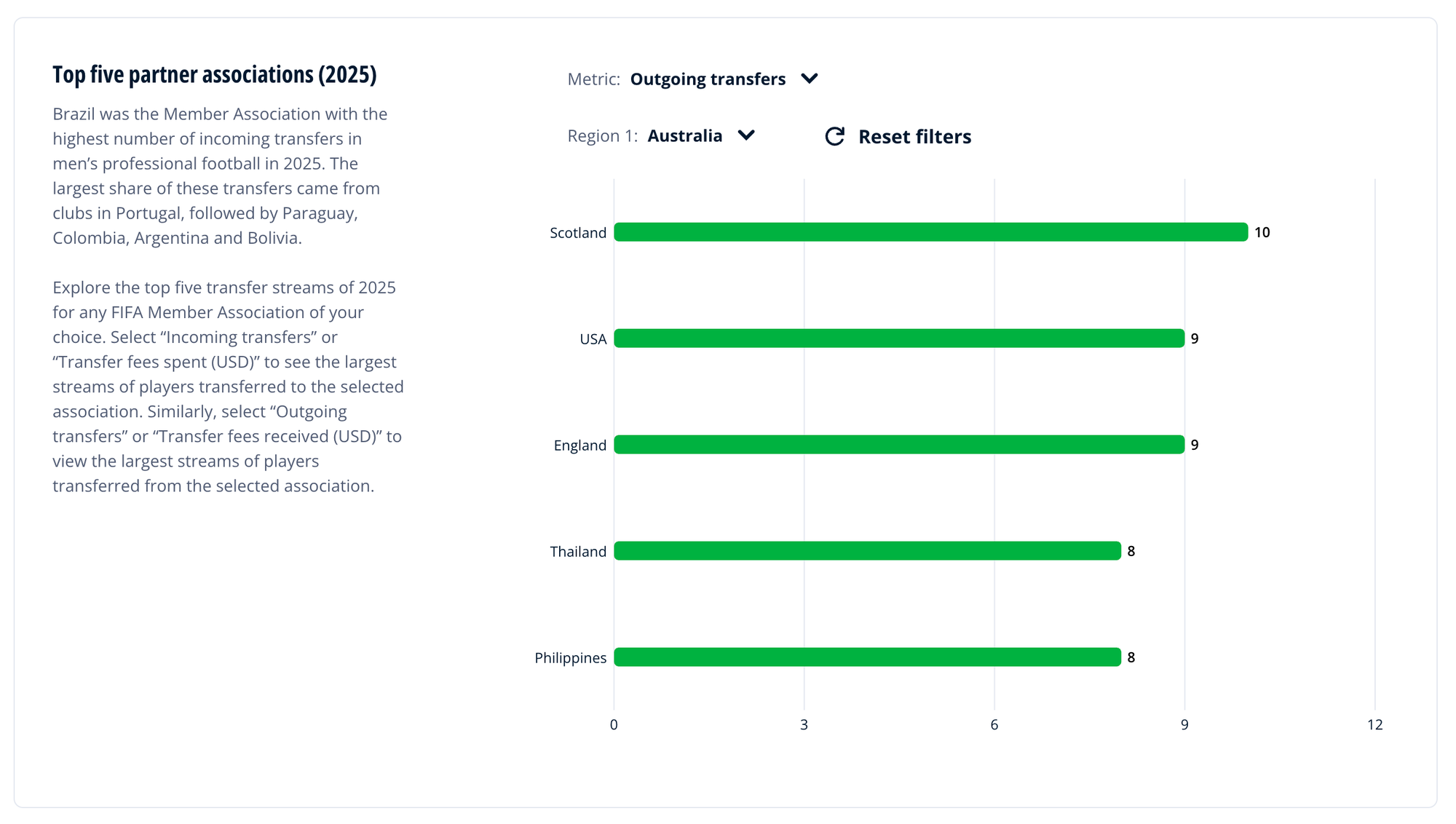
Task: Click the USA axis label
Action: tap(593, 339)
